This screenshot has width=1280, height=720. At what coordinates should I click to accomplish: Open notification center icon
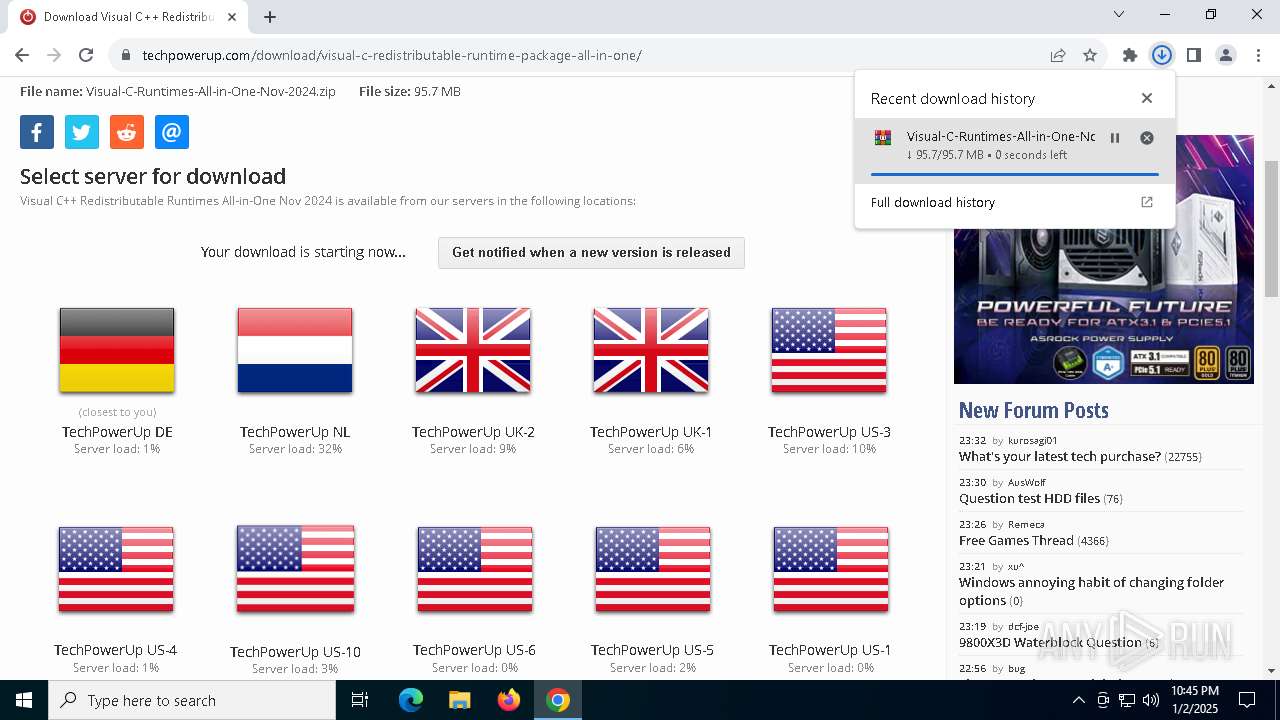1247,700
